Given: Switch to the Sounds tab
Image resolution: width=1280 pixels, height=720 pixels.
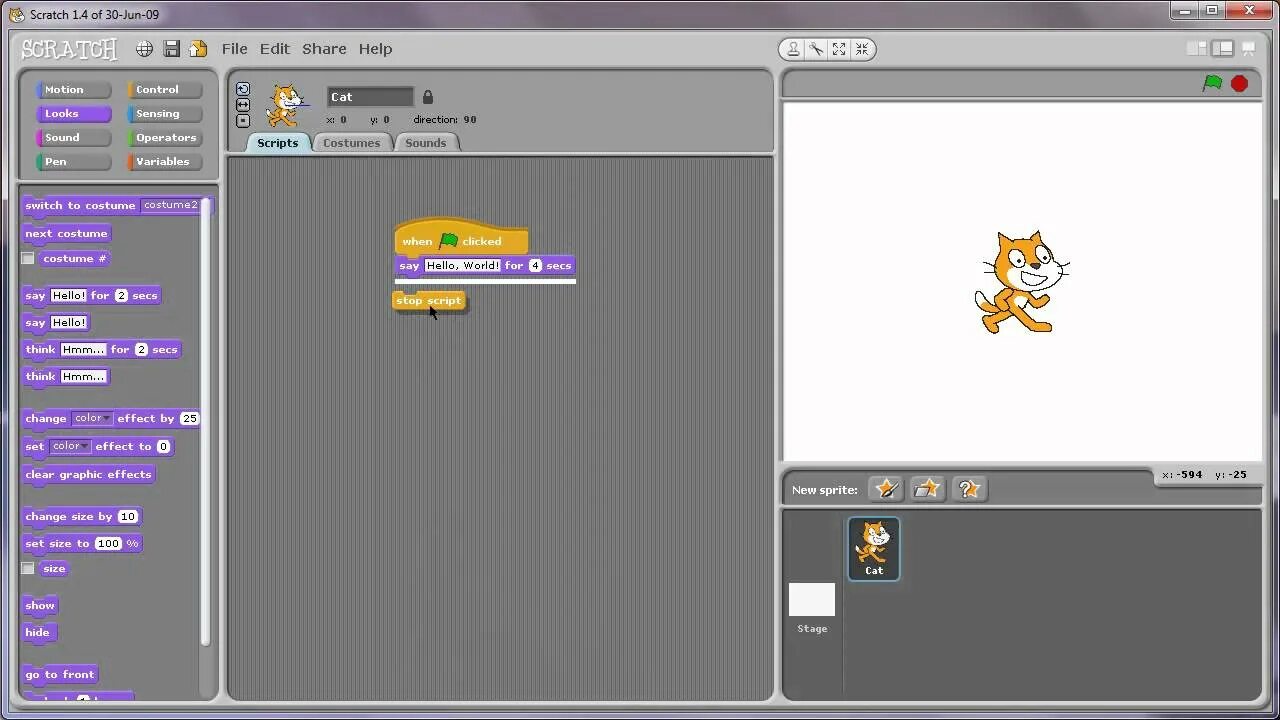Looking at the screenshot, I should click(x=425, y=143).
